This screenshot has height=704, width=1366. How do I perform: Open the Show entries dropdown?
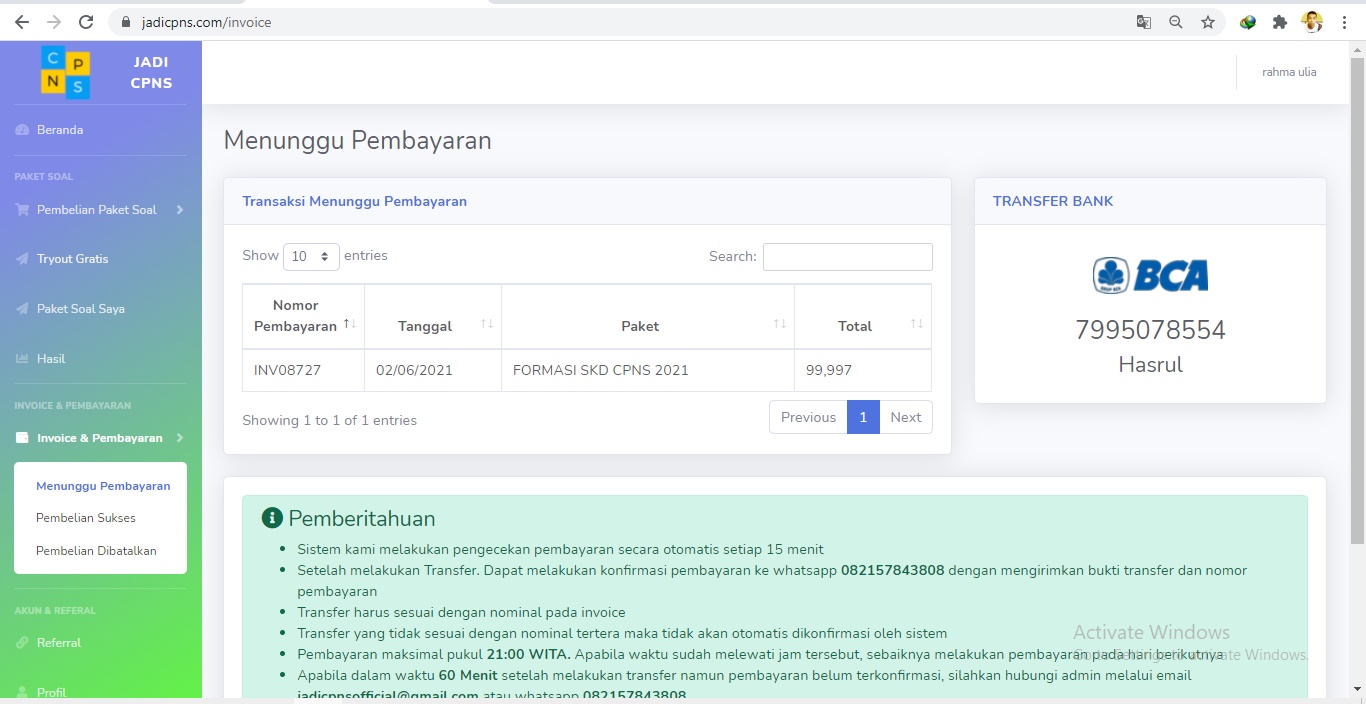tap(311, 256)
